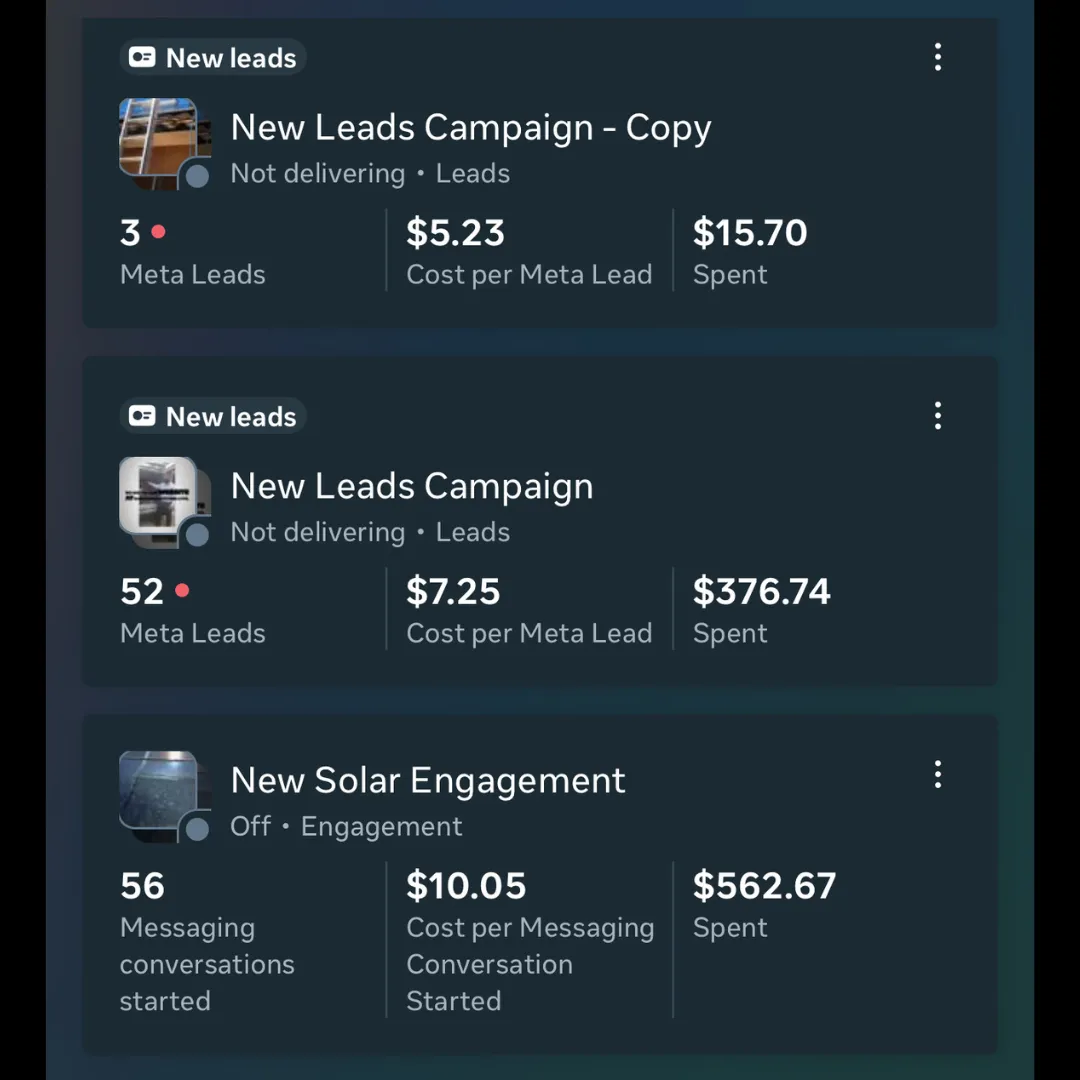Open three-dot menu for New Leads Campaign
The image size is (1080, 1080).
pos(937,416)
